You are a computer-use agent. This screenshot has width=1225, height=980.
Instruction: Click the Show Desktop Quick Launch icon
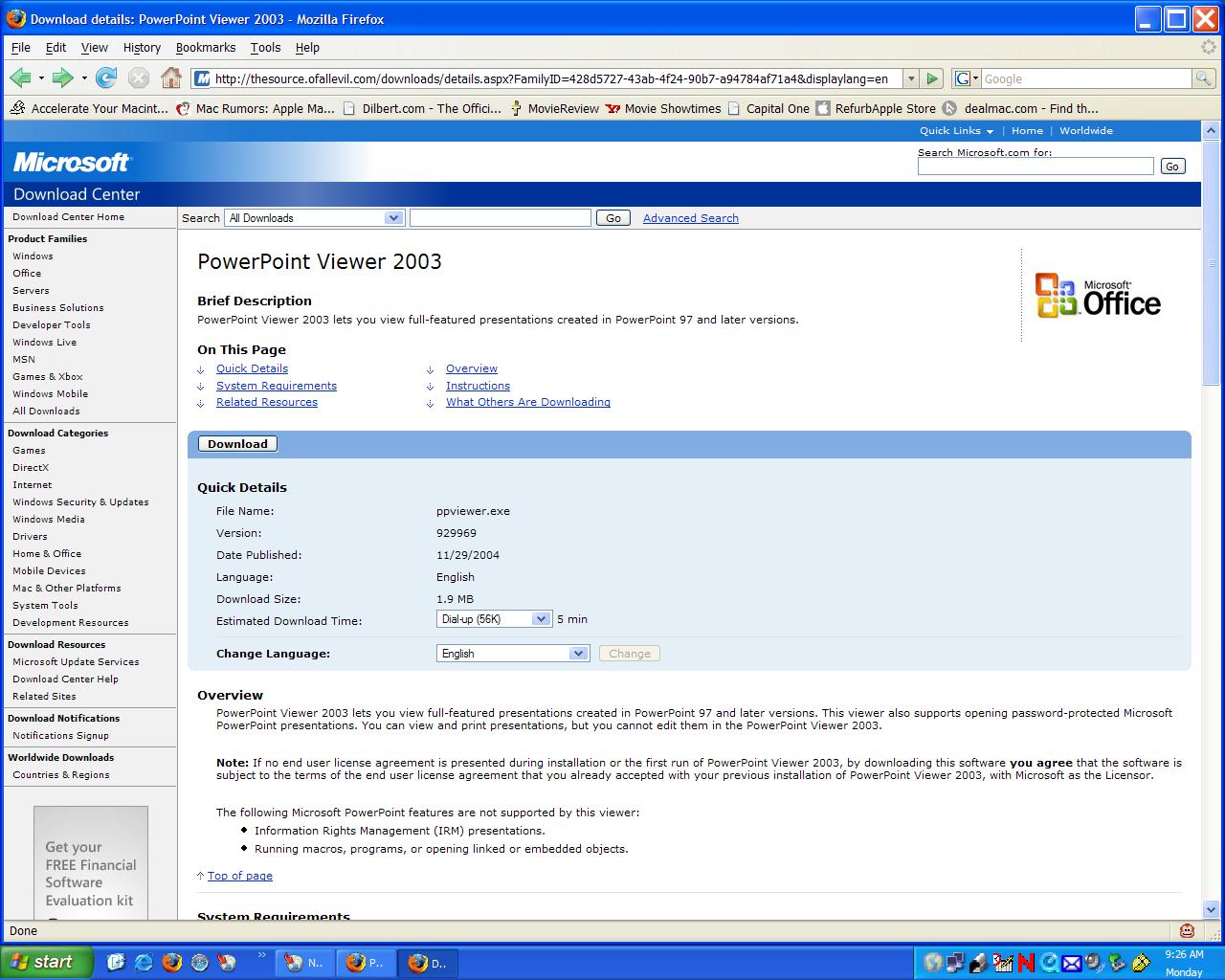(x=116, y=962)
